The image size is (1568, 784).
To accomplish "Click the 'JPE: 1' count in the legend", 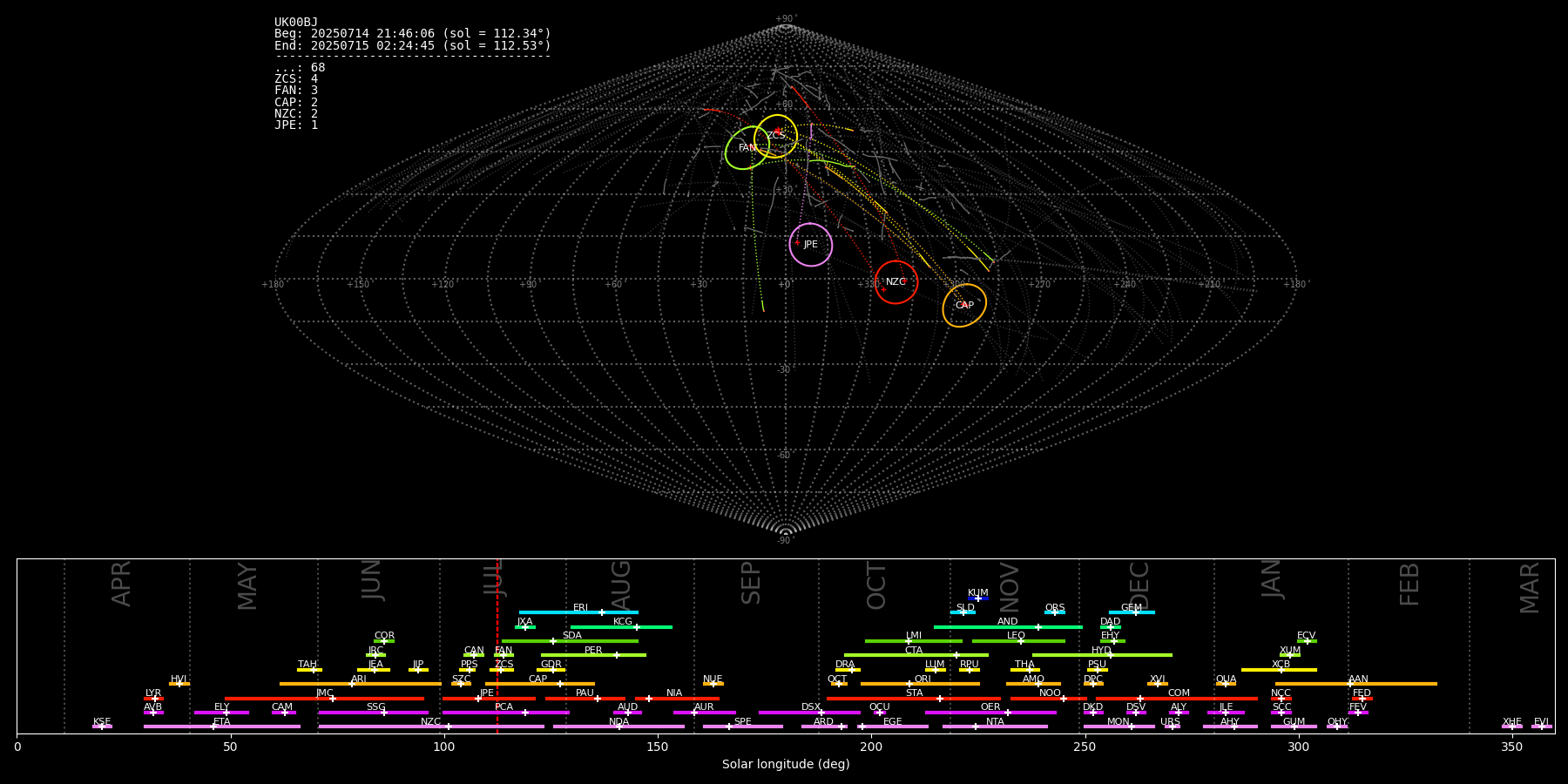I will (296, 125).
